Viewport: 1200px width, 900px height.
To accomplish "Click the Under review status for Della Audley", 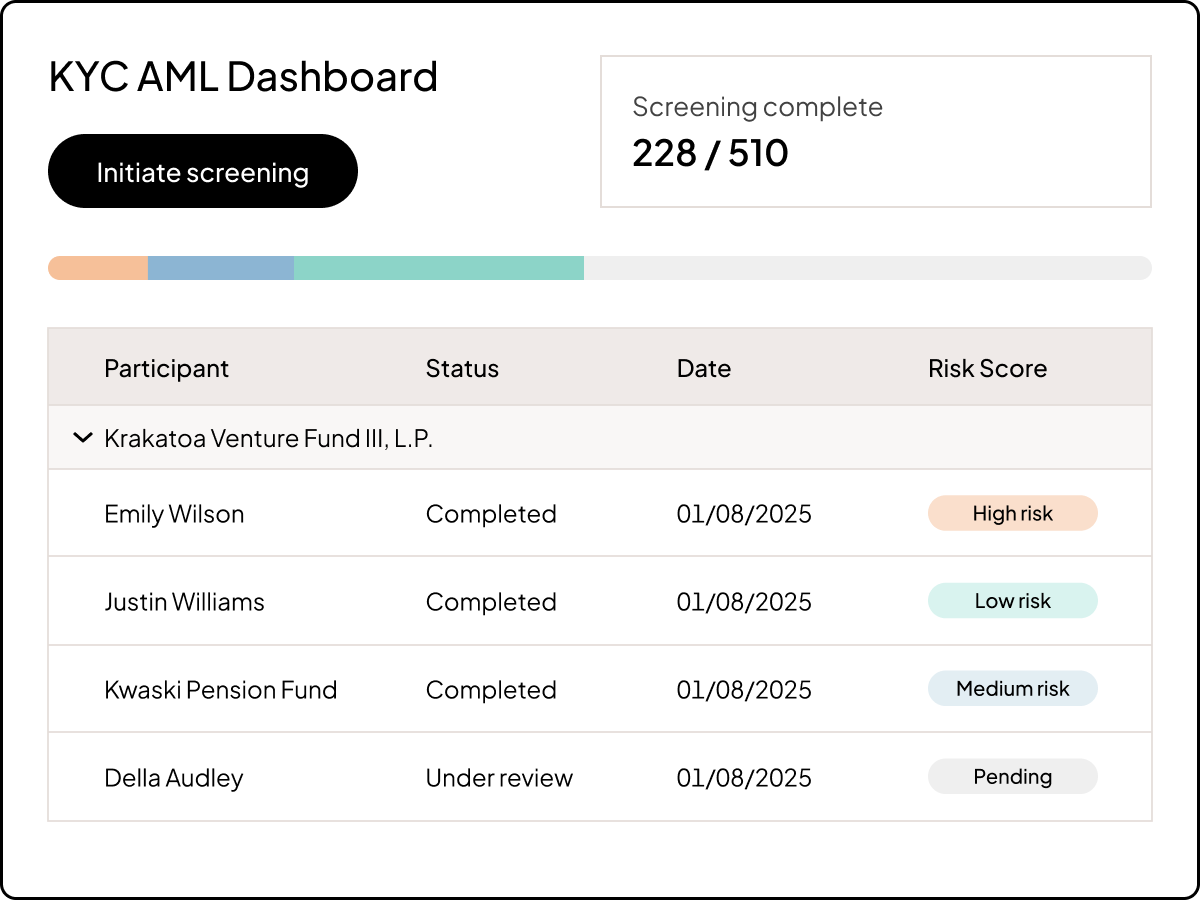I will 499,777.
